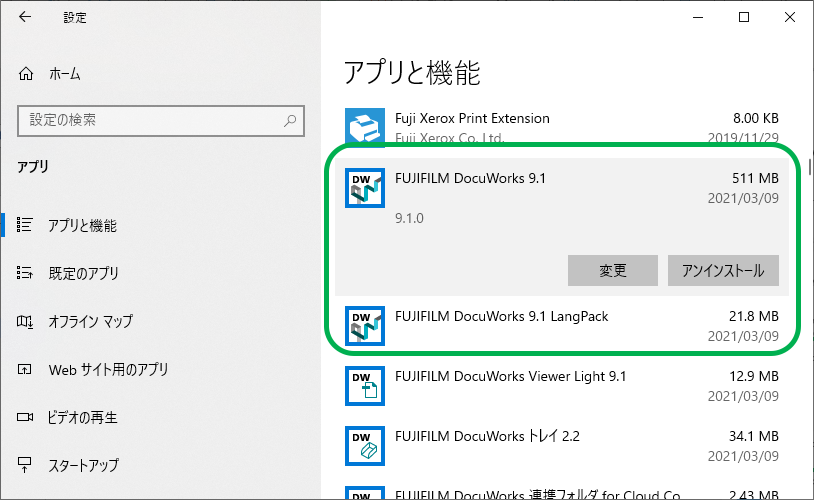
Task: Open スタートアップ settings page
Action: coord(84,465)
